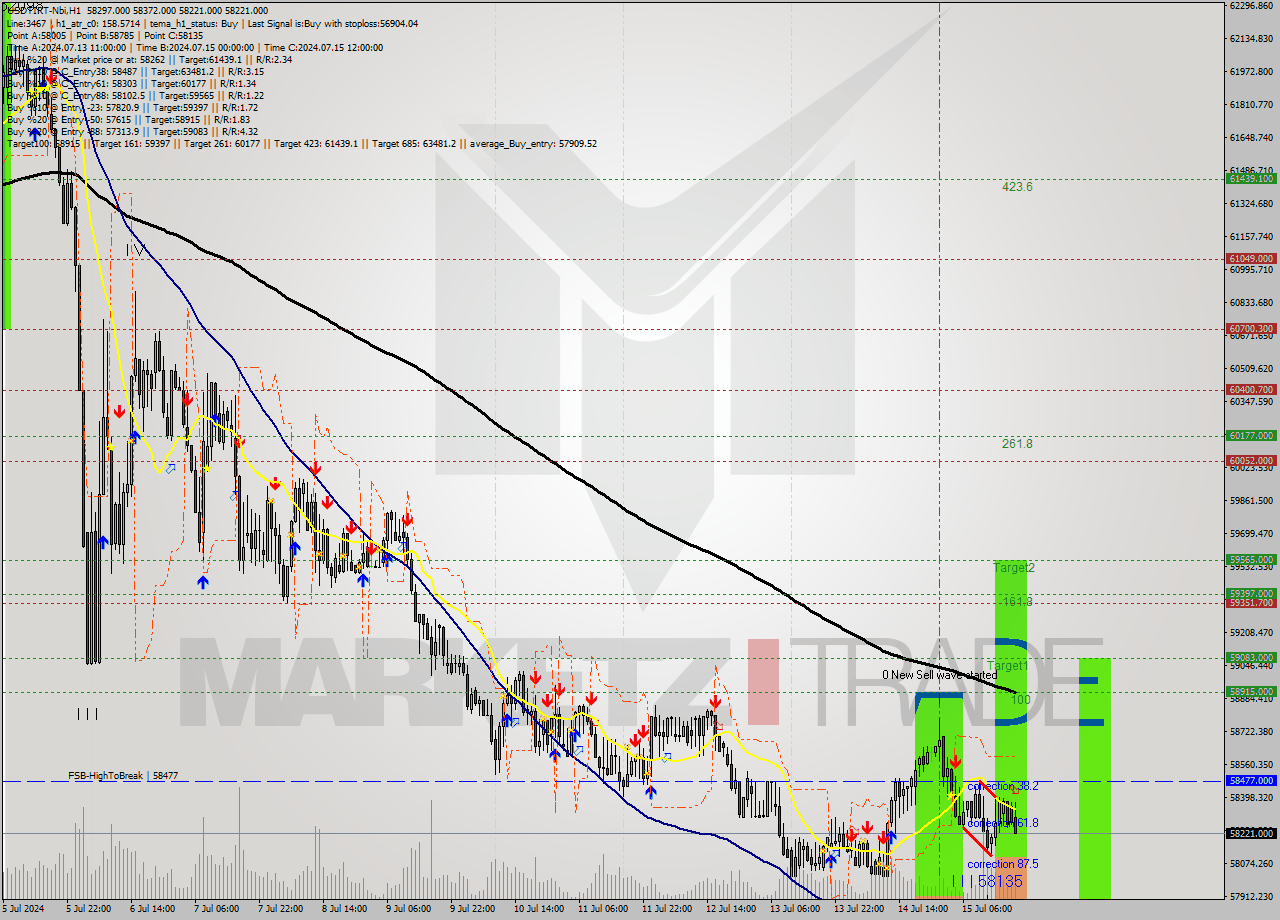Click the Target2 label on the chart
Viewport: 1280px width, 920px height.
1014,568
